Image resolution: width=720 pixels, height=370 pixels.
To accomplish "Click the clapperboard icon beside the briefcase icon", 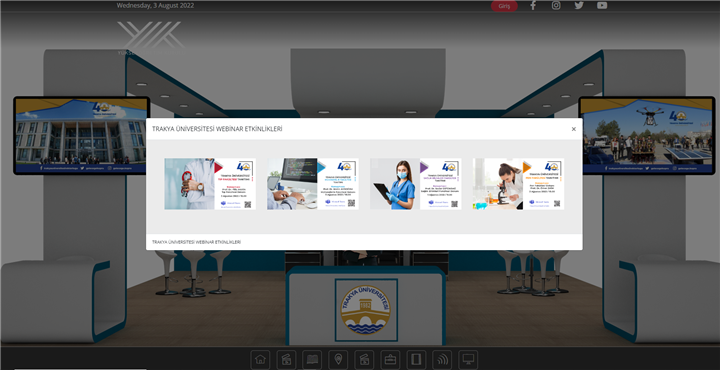I will coord(364,359).
